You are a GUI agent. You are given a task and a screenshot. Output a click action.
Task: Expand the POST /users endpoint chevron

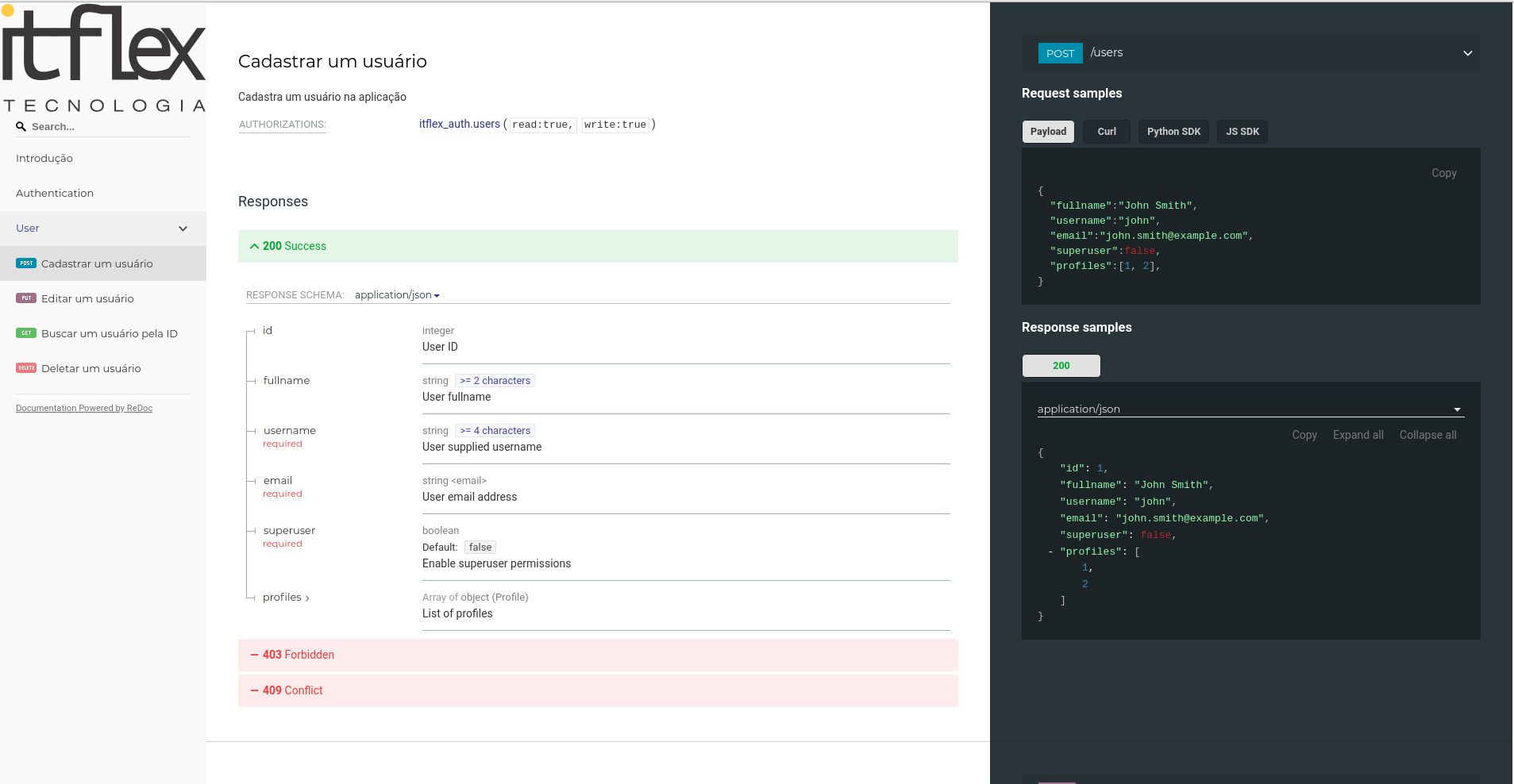point(1468,53)
